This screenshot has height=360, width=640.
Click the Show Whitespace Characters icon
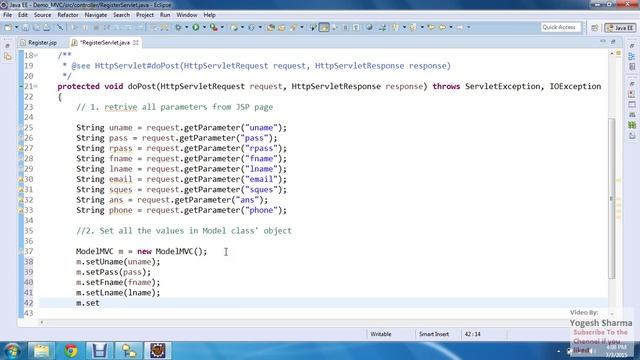356,27
